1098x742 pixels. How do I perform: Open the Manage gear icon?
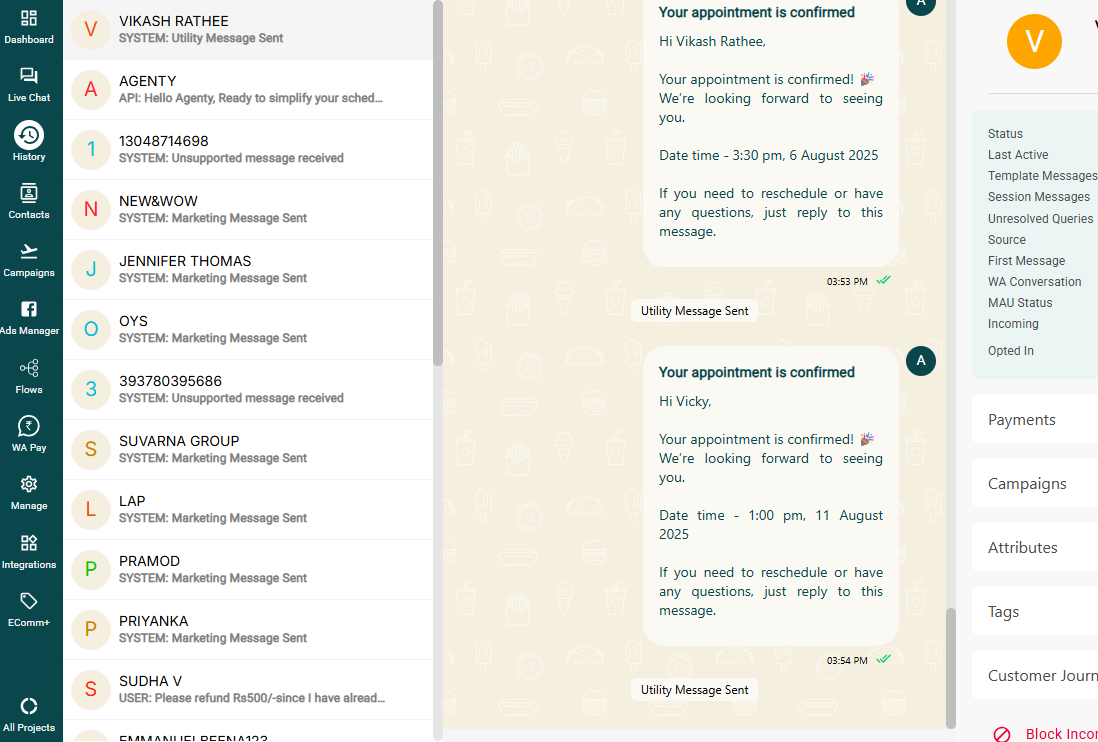point(29,484)
